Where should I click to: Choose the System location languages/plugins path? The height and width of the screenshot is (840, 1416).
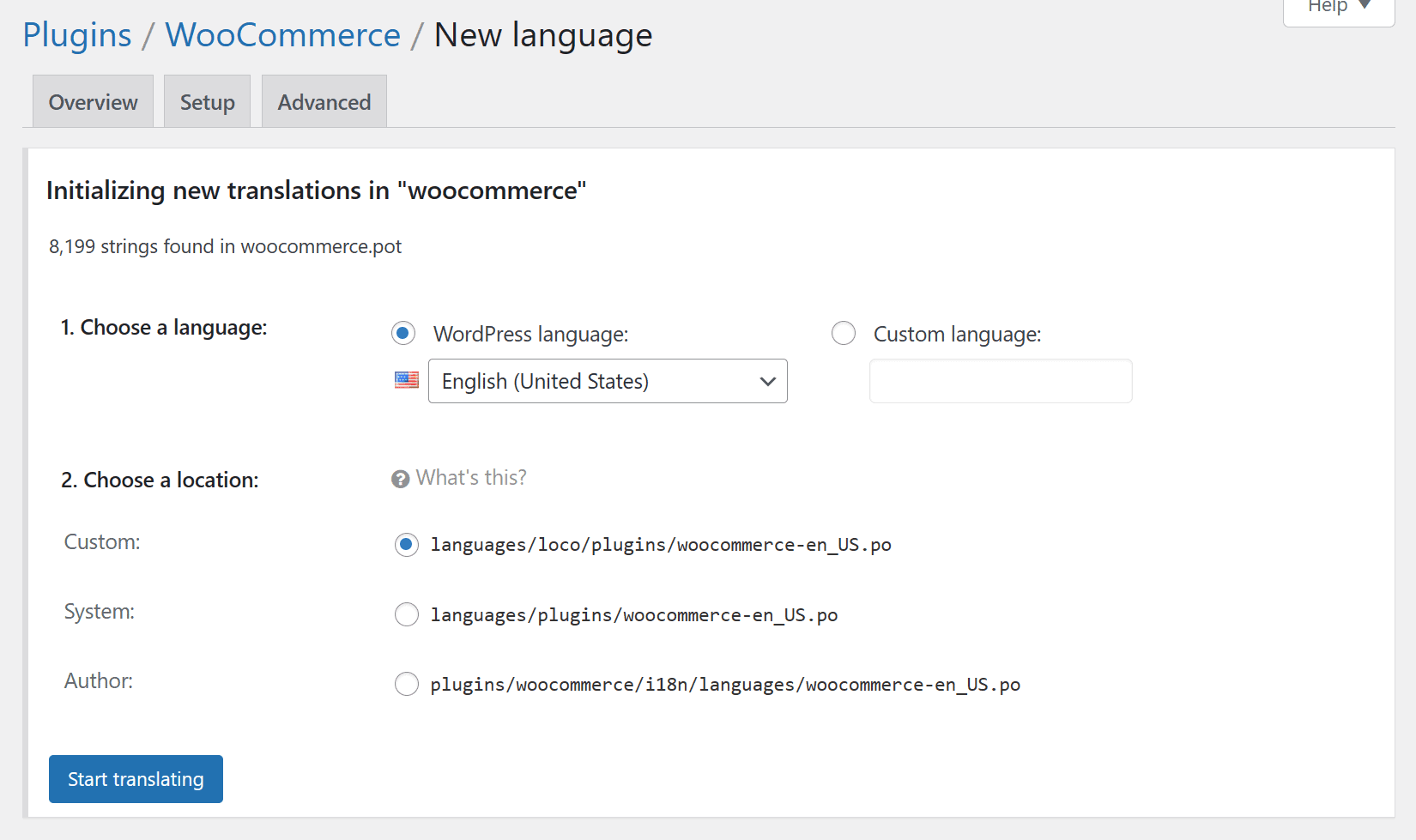tap(406, 614)
